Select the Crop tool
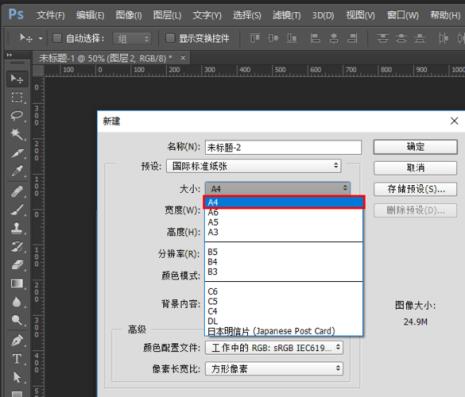The height and width of the screenshot is (397, 465). pos(17,153)
